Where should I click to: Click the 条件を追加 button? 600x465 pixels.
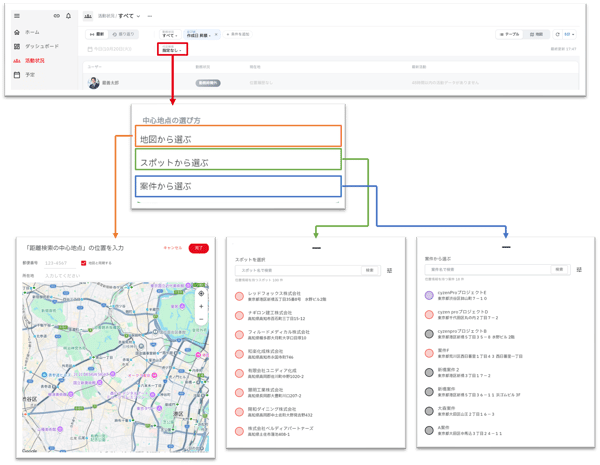238,34
